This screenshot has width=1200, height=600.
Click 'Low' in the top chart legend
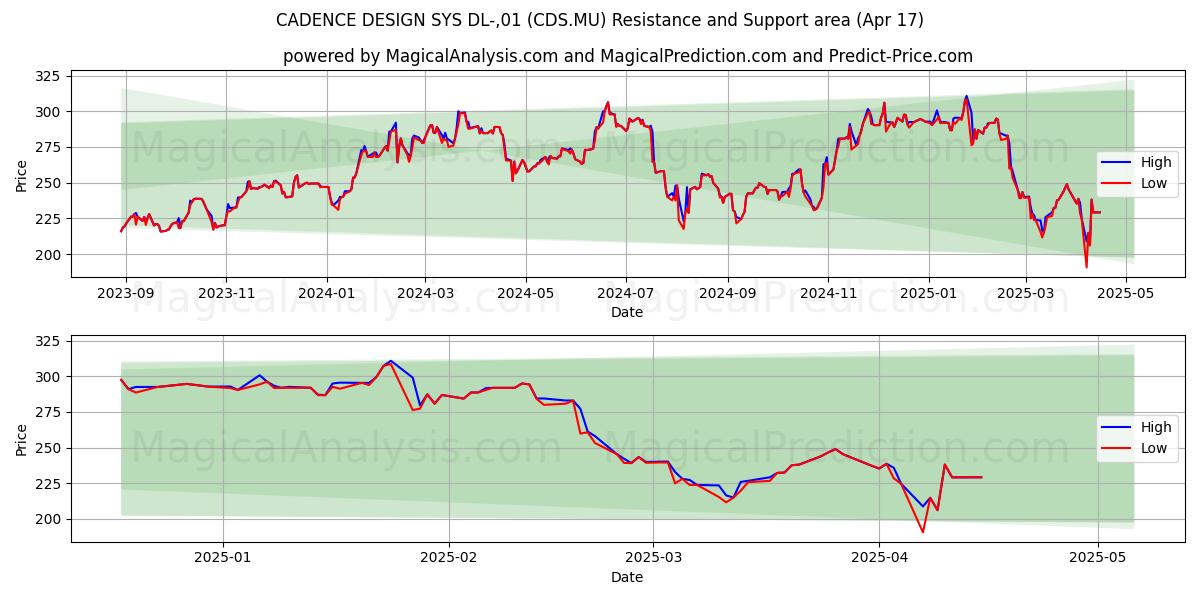pyautogui.click(x=1154, y=183)
